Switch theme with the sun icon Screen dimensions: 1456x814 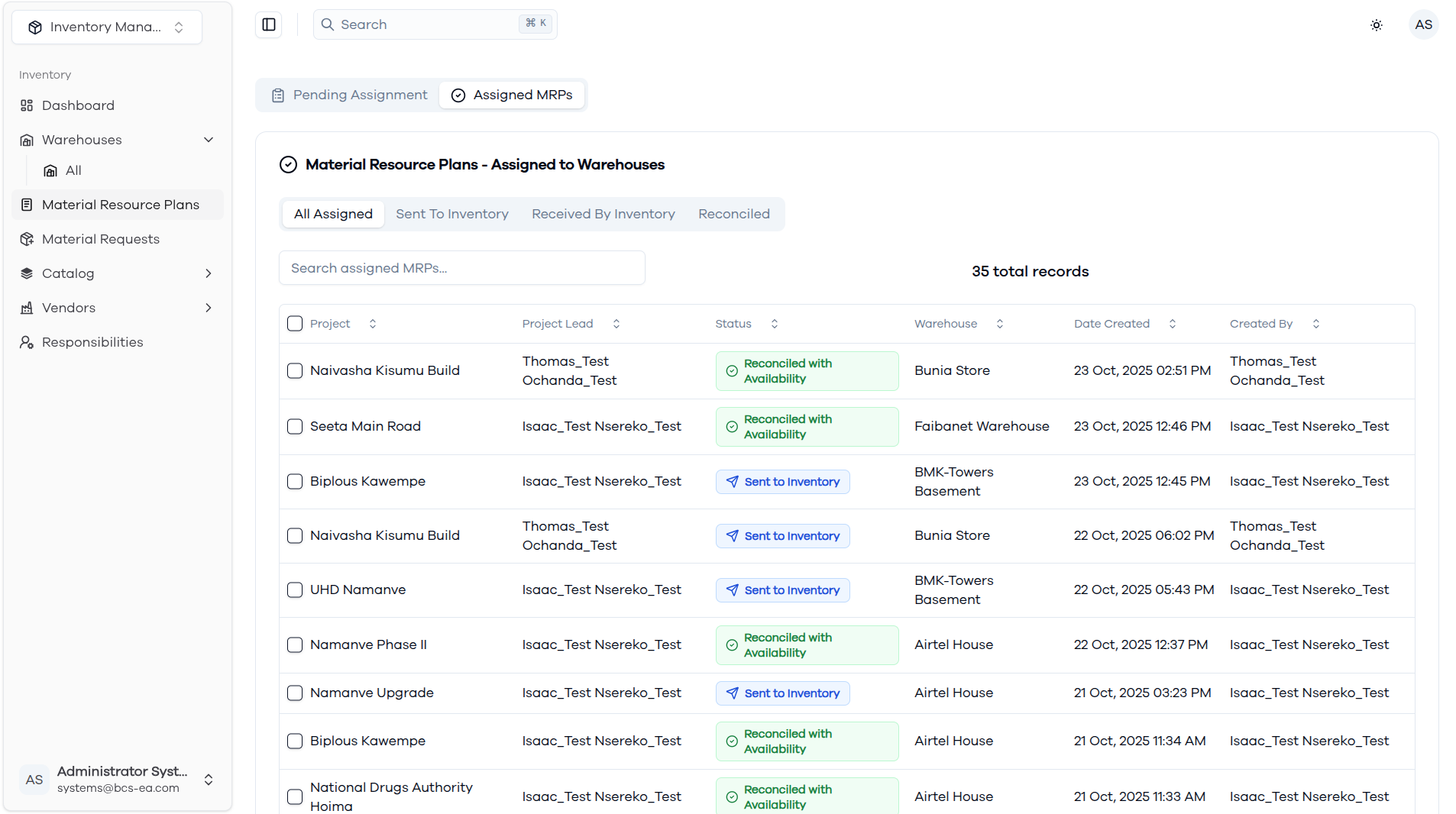tap(1377, 25)
